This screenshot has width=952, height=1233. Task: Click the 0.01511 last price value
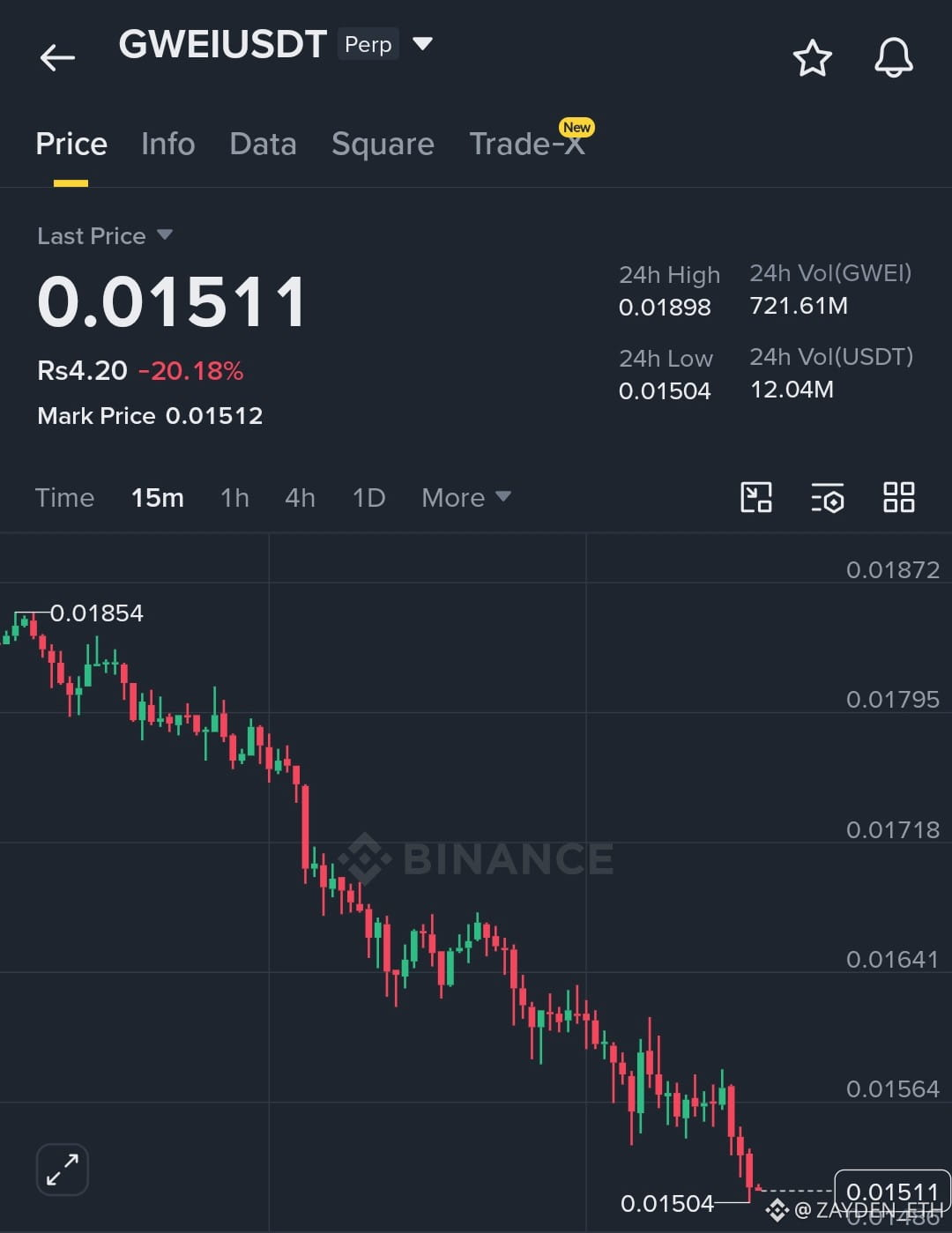click(172, 301)
